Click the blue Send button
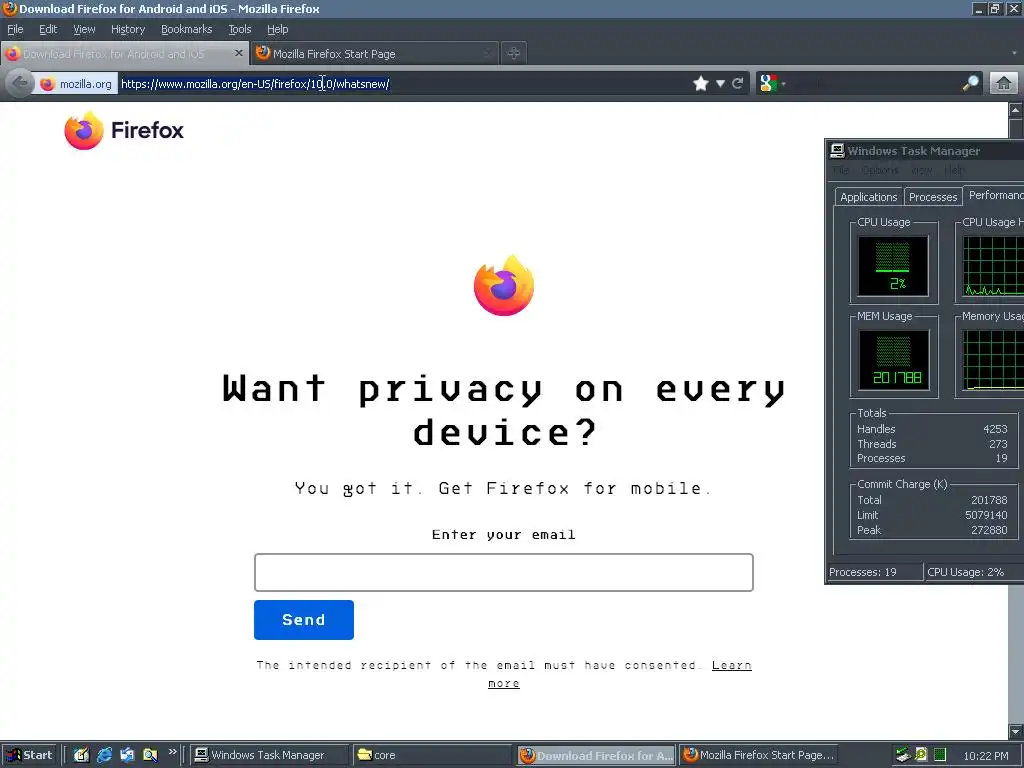The height and width of the screenshot is (768, 1024). [304, 620]
